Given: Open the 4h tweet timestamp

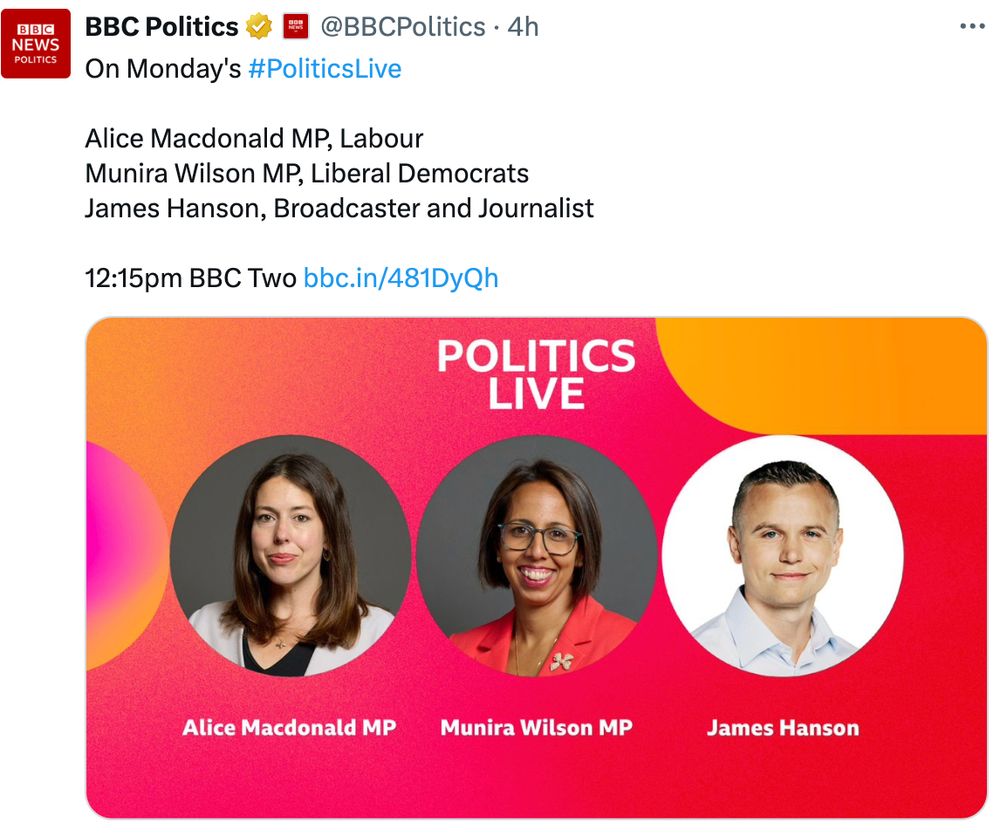Looking at the screenshot, I should point(523,27).
